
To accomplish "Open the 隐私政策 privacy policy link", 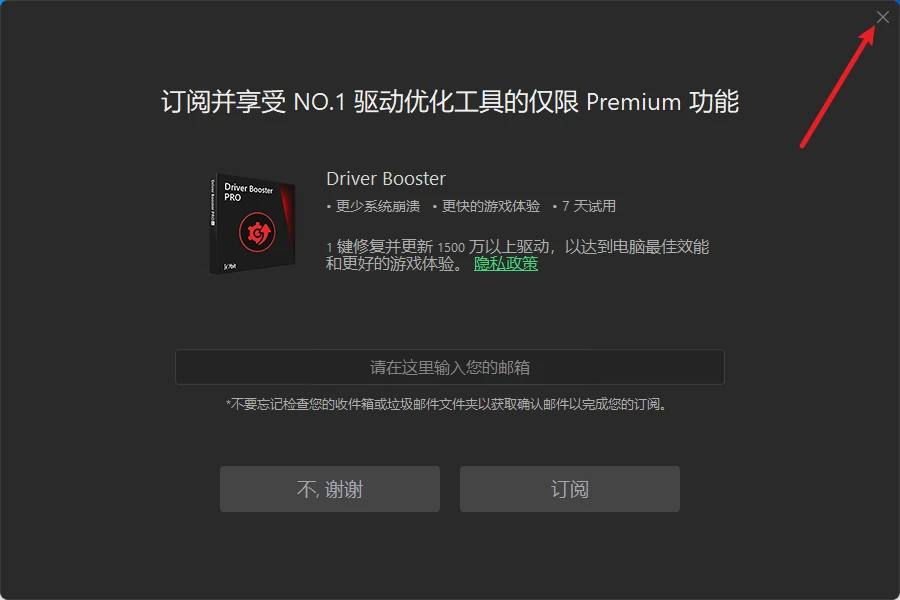I will [506, 264].
